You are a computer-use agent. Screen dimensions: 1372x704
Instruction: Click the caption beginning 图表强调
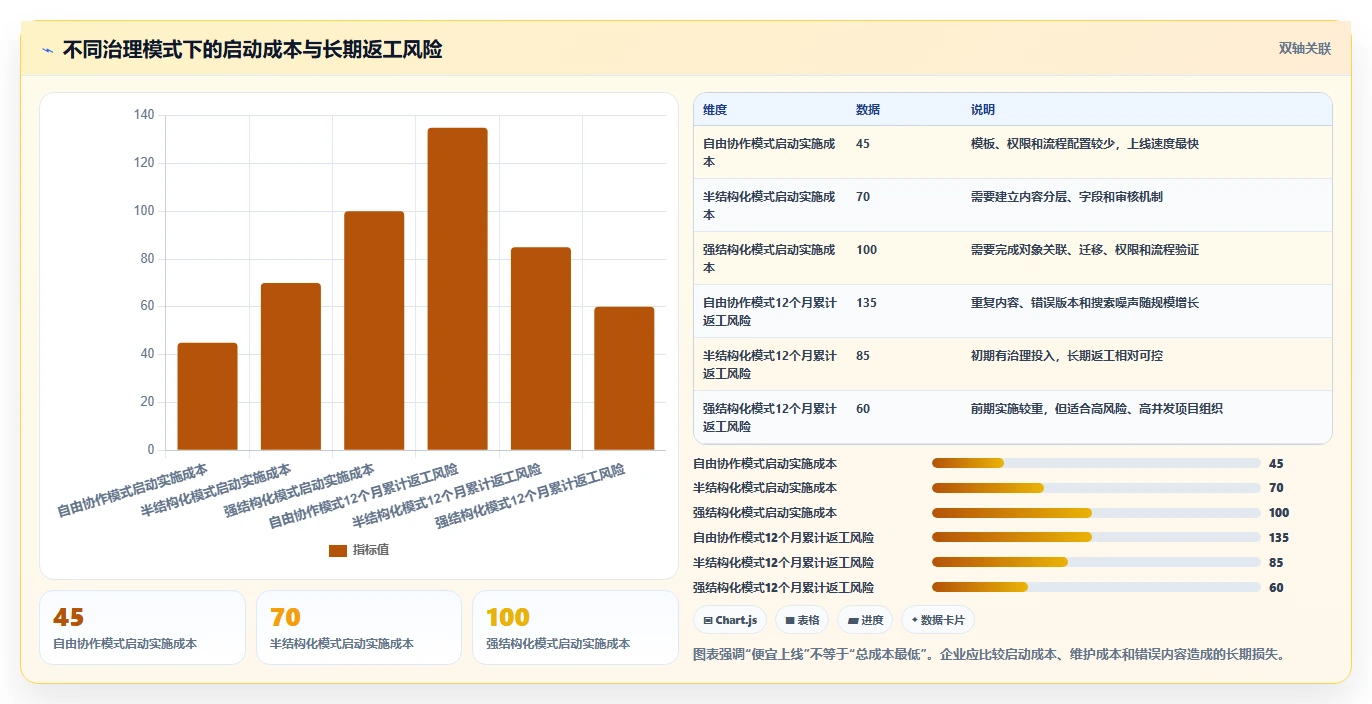988,654
